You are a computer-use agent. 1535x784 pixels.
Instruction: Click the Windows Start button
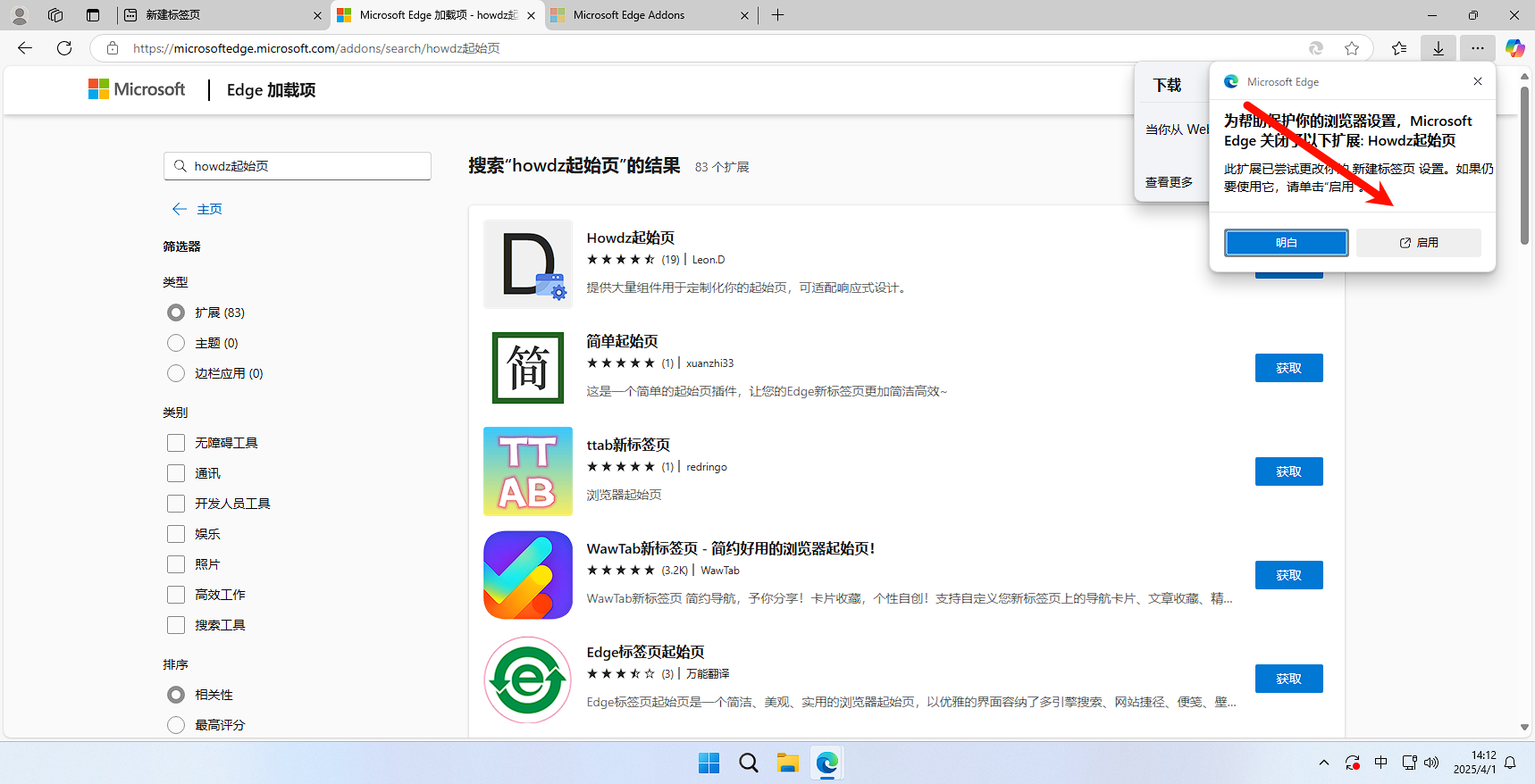coord(709,763)
